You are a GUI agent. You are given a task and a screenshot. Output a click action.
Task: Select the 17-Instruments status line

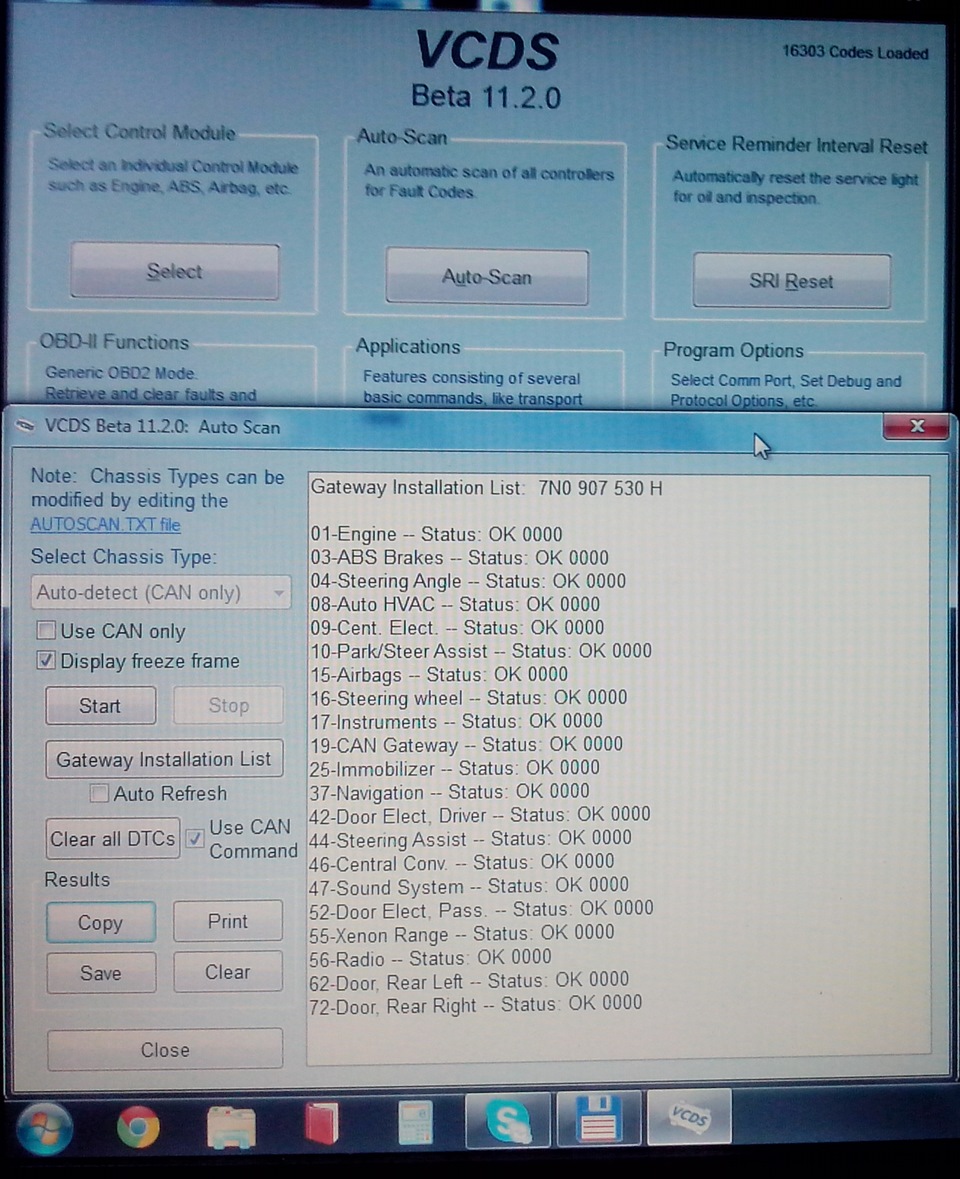[456, 720]
